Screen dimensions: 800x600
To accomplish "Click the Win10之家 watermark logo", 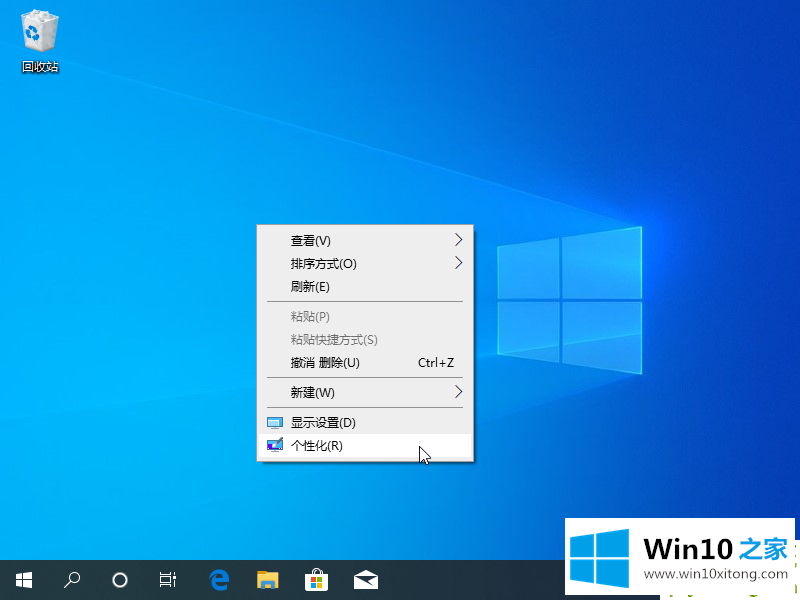I will pos(600,555).
